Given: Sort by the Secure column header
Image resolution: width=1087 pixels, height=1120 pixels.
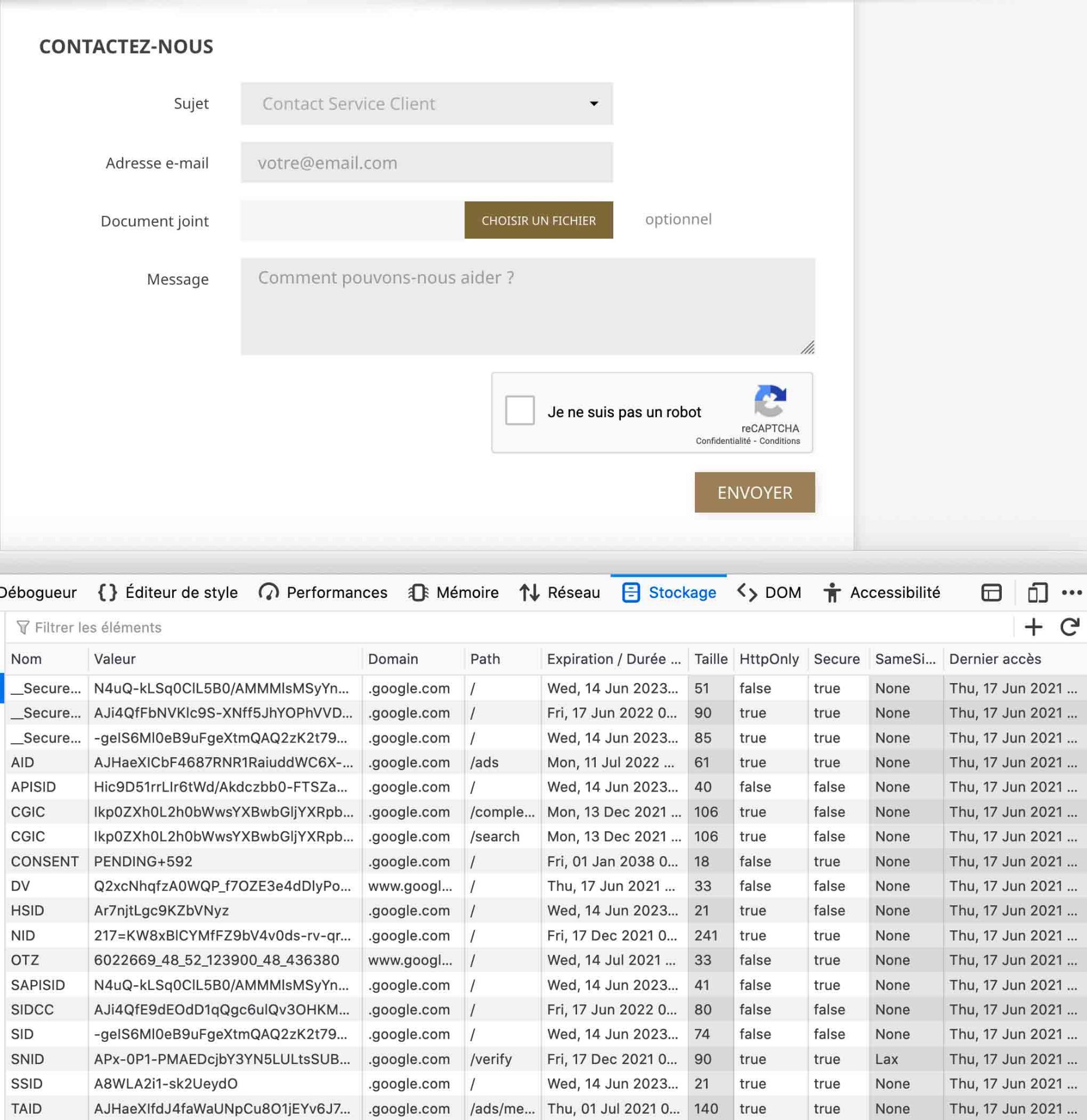Looking at the screenshot, I should click(x=838, y=659).
